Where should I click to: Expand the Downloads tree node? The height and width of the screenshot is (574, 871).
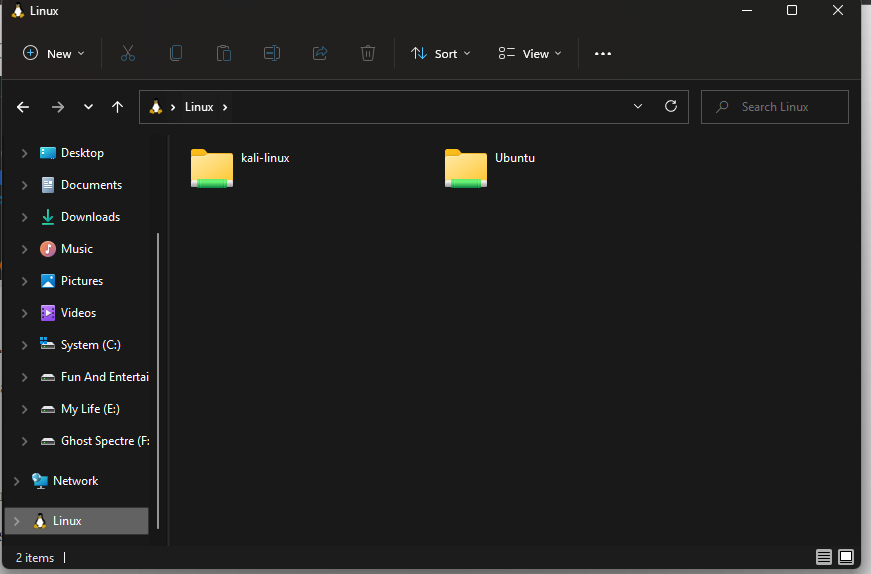click(x=24, y=217)
